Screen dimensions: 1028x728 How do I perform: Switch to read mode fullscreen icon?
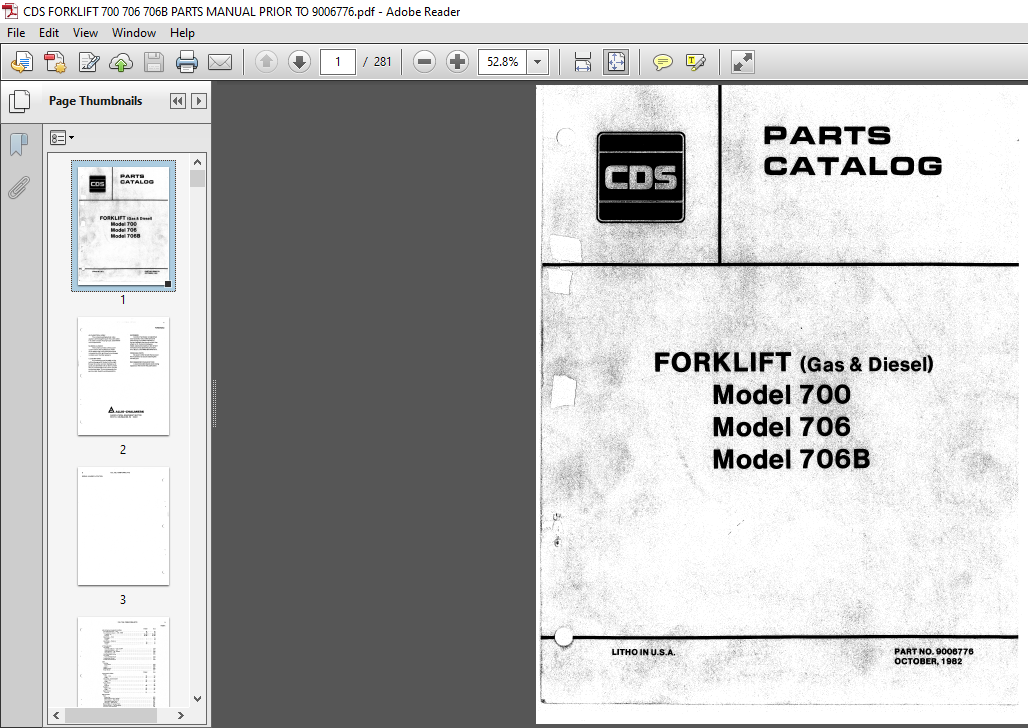coord(743,62)
